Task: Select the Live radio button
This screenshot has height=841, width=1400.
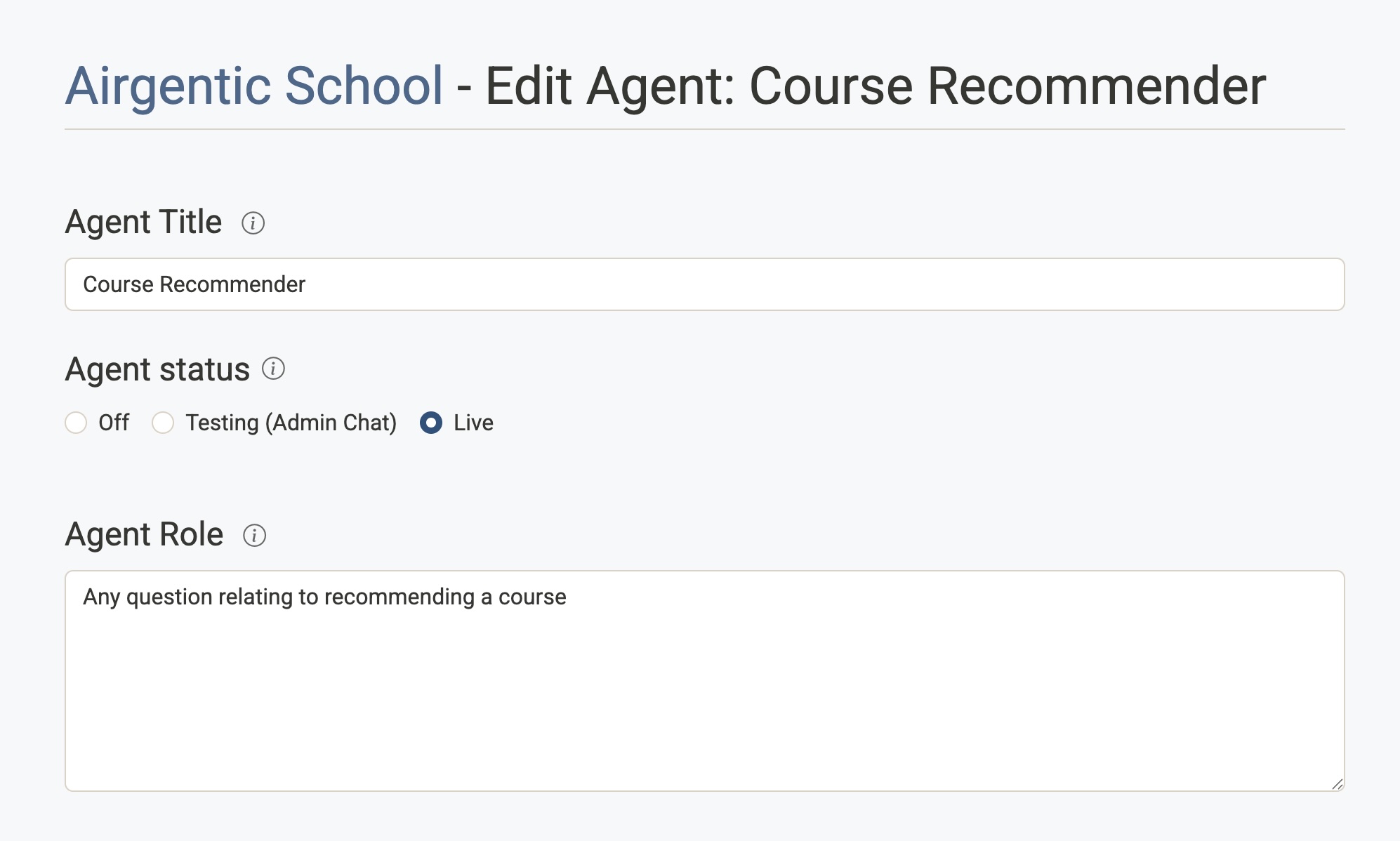Action: [431, 423]
